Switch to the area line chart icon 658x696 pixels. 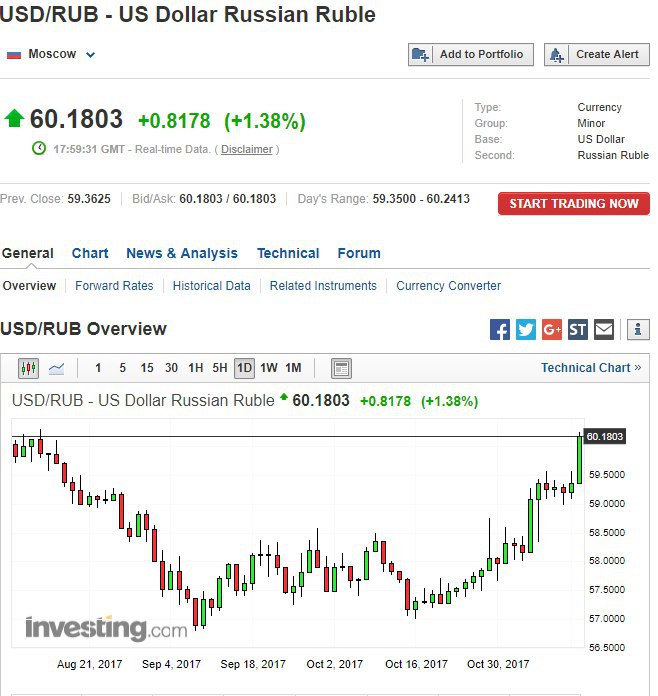(56, 368)
